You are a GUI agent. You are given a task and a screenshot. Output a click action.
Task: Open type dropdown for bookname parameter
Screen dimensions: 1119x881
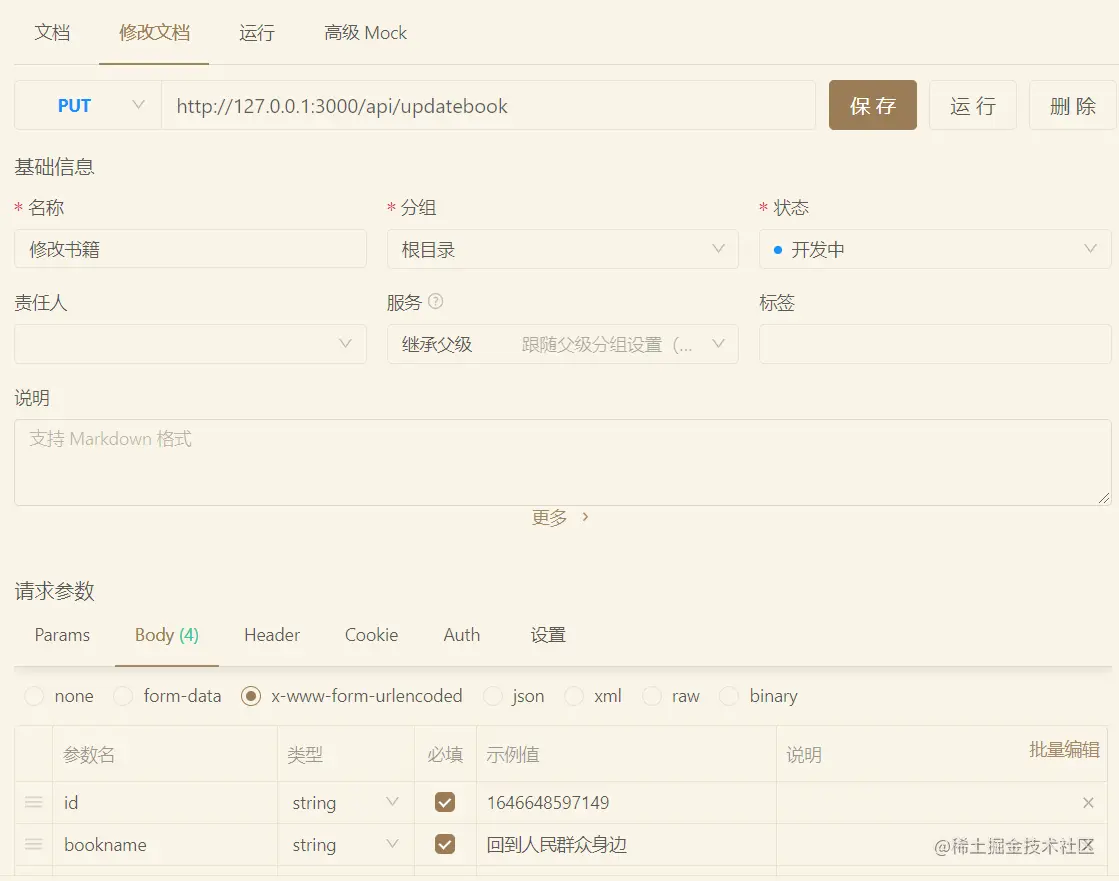click(345, 845)
